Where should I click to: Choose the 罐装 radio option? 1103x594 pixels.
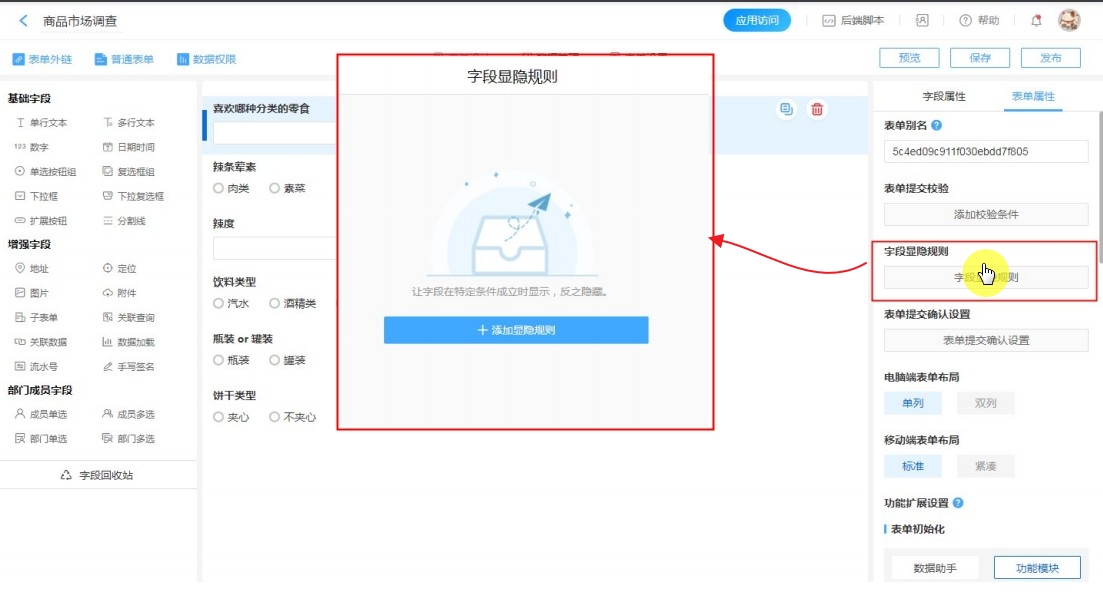tap(275, 360)
